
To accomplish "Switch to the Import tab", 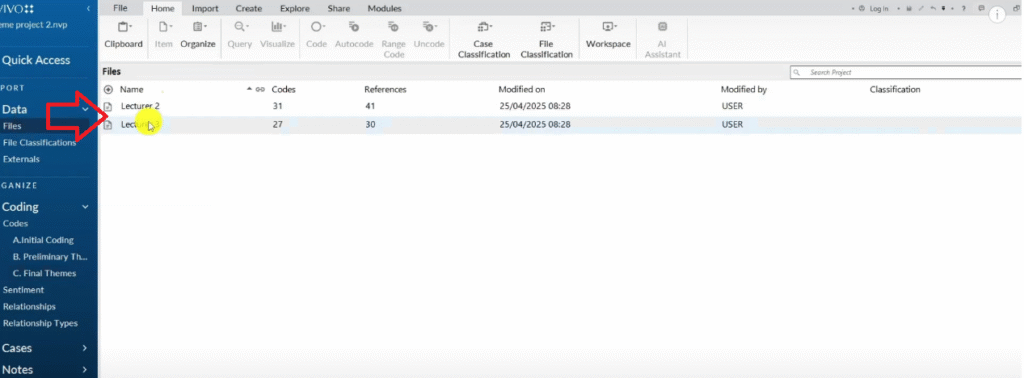I will click(x=205, y=8).
